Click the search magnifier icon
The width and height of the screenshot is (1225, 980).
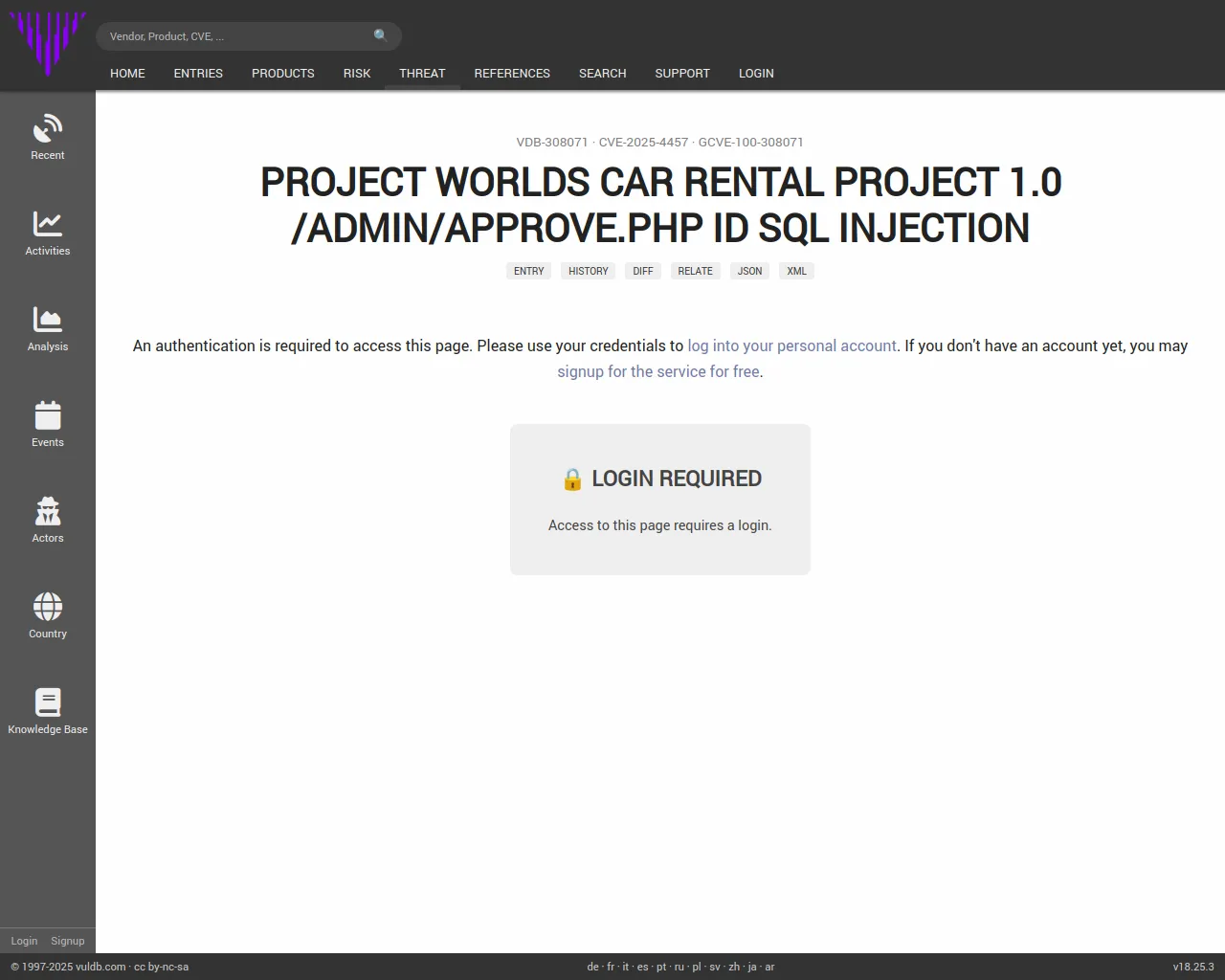coord(381,35)
